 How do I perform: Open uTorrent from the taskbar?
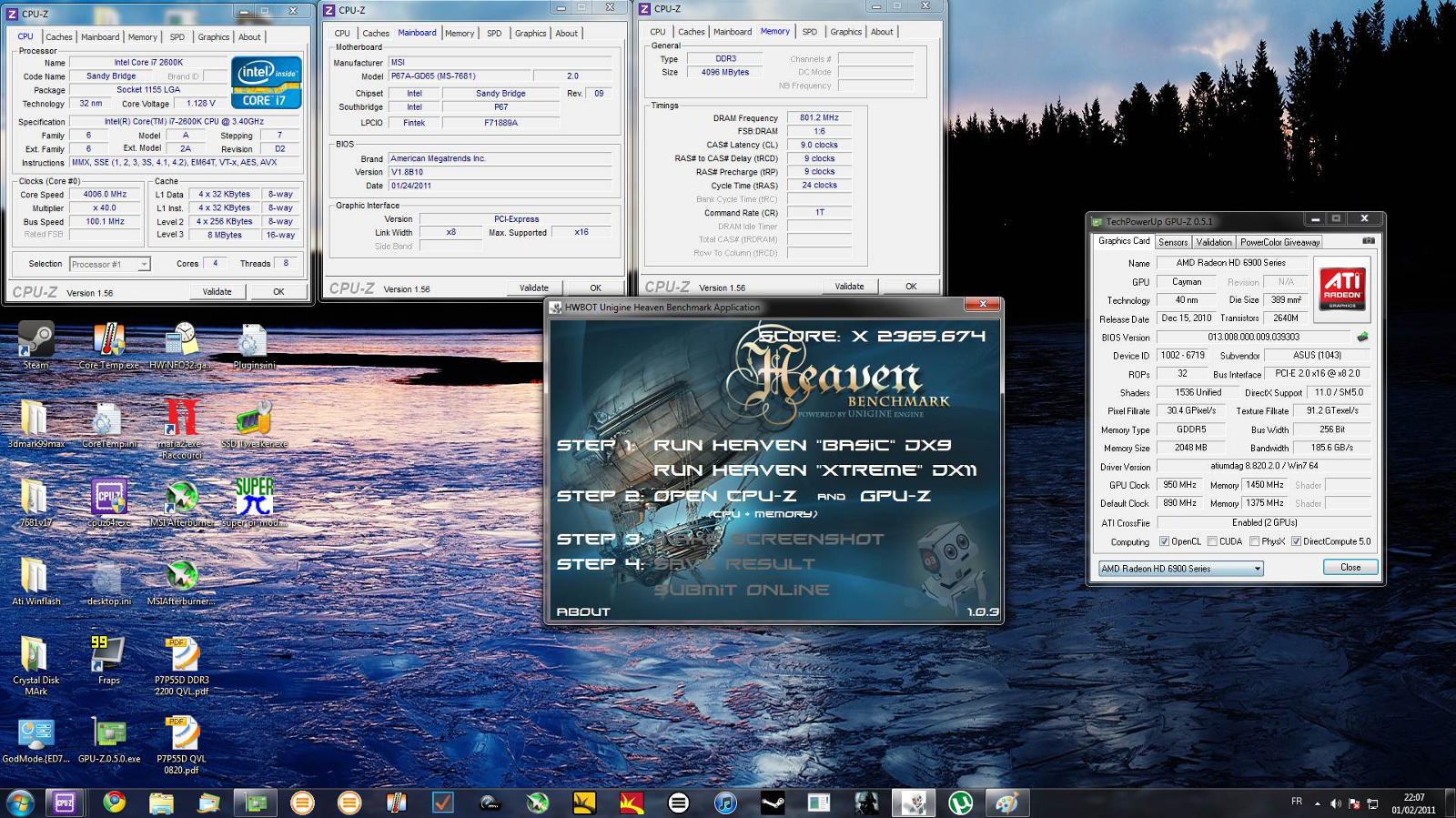tap(960, 803)
